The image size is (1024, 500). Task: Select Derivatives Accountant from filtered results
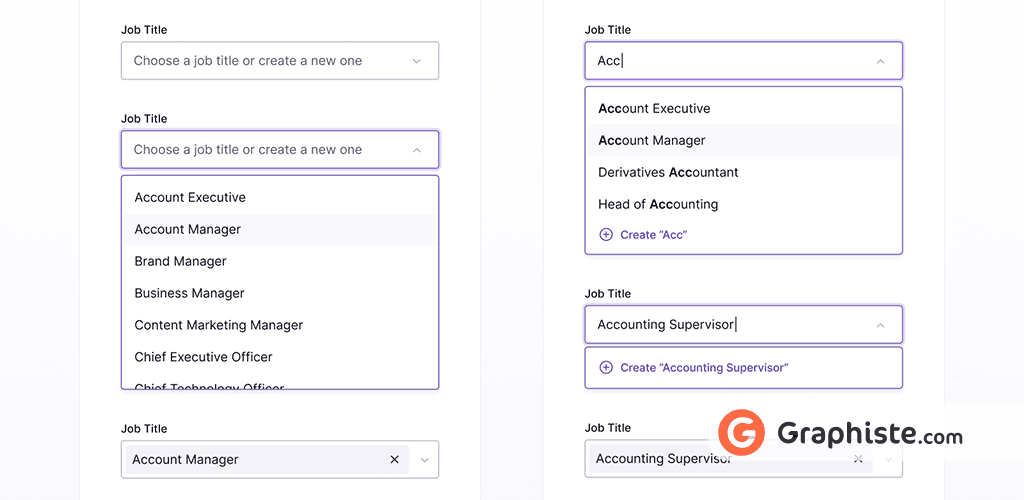coord(668,173)
